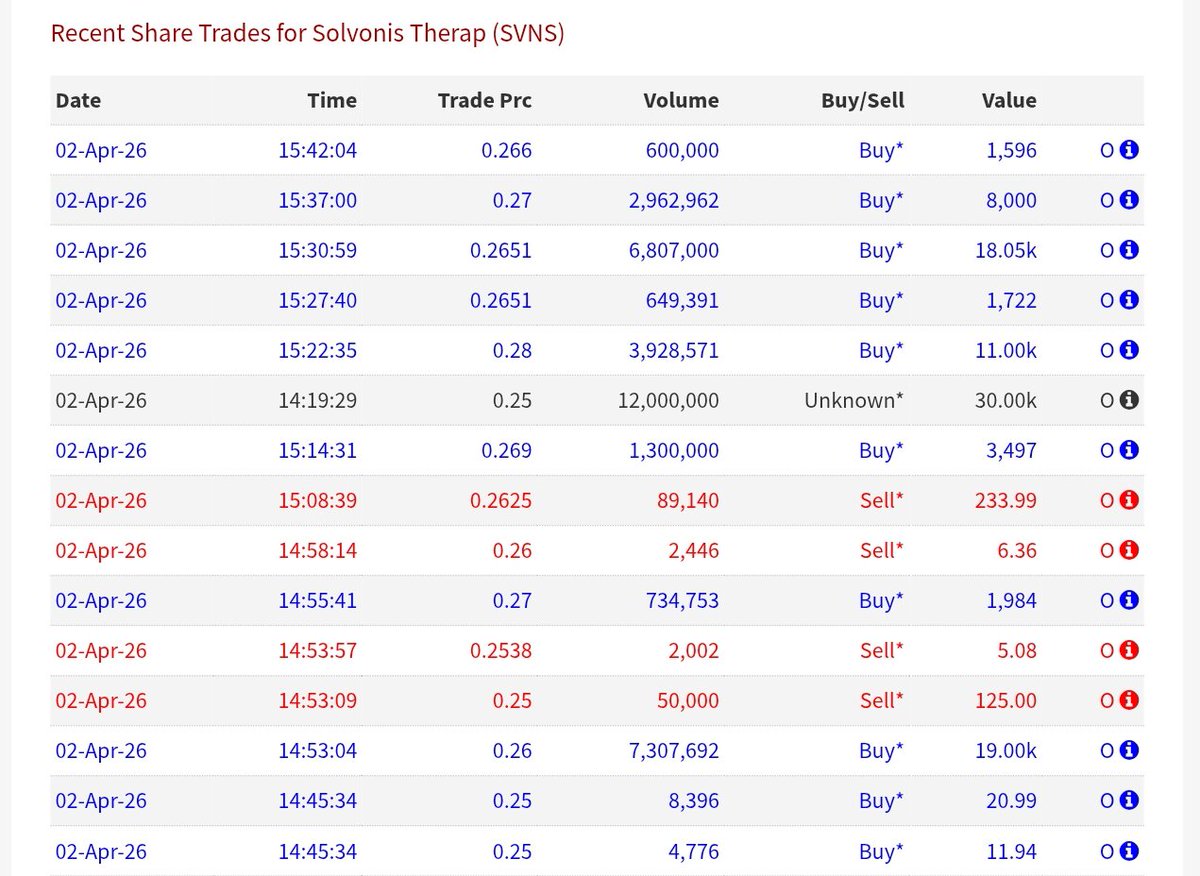Click the trade price 0.28
The width and height of the screenshot is (1200, 876).
click(x=512, y=350)
